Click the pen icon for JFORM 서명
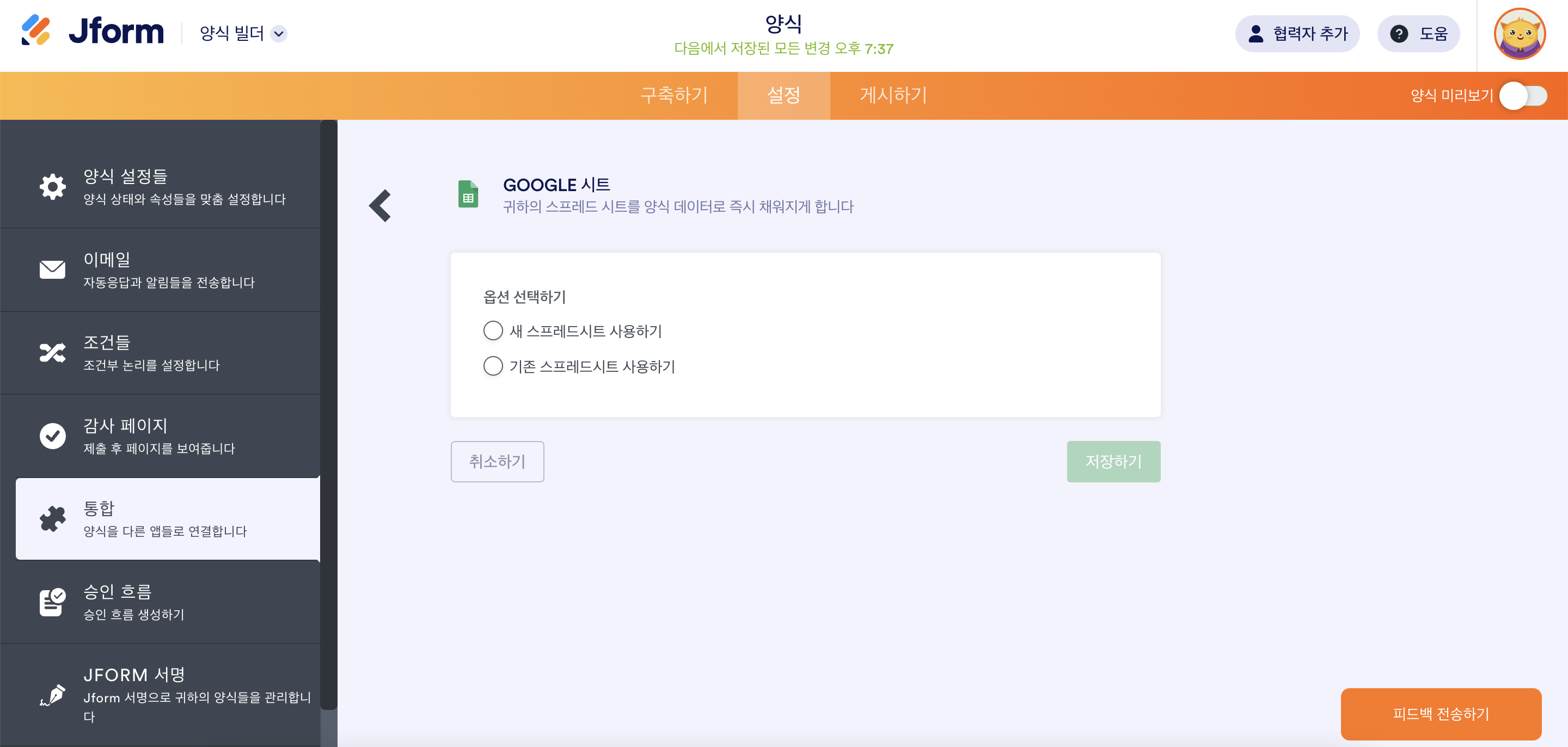Image resolution: width=1568 pixels, height=747 pixels. 53,695
